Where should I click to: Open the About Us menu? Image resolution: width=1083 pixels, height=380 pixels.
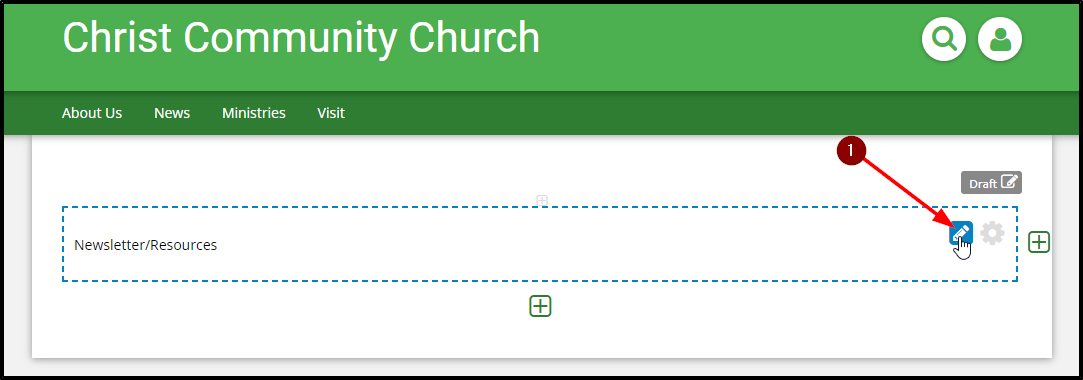[x=92, y=113]
